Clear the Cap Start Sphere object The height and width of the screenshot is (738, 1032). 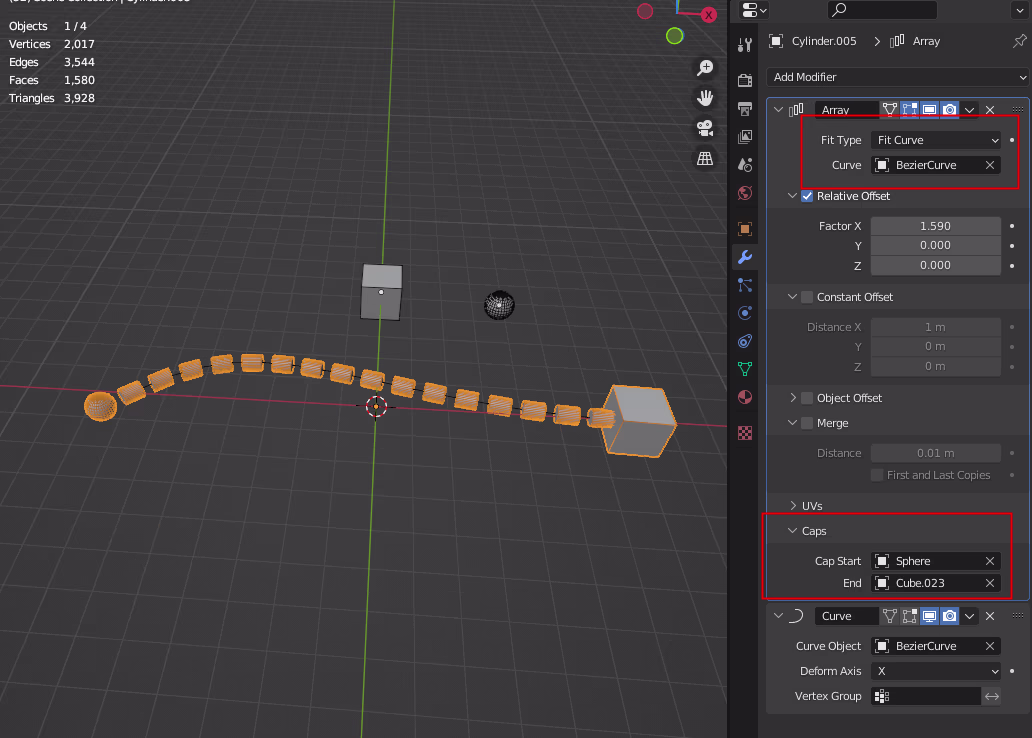point(990,561)
